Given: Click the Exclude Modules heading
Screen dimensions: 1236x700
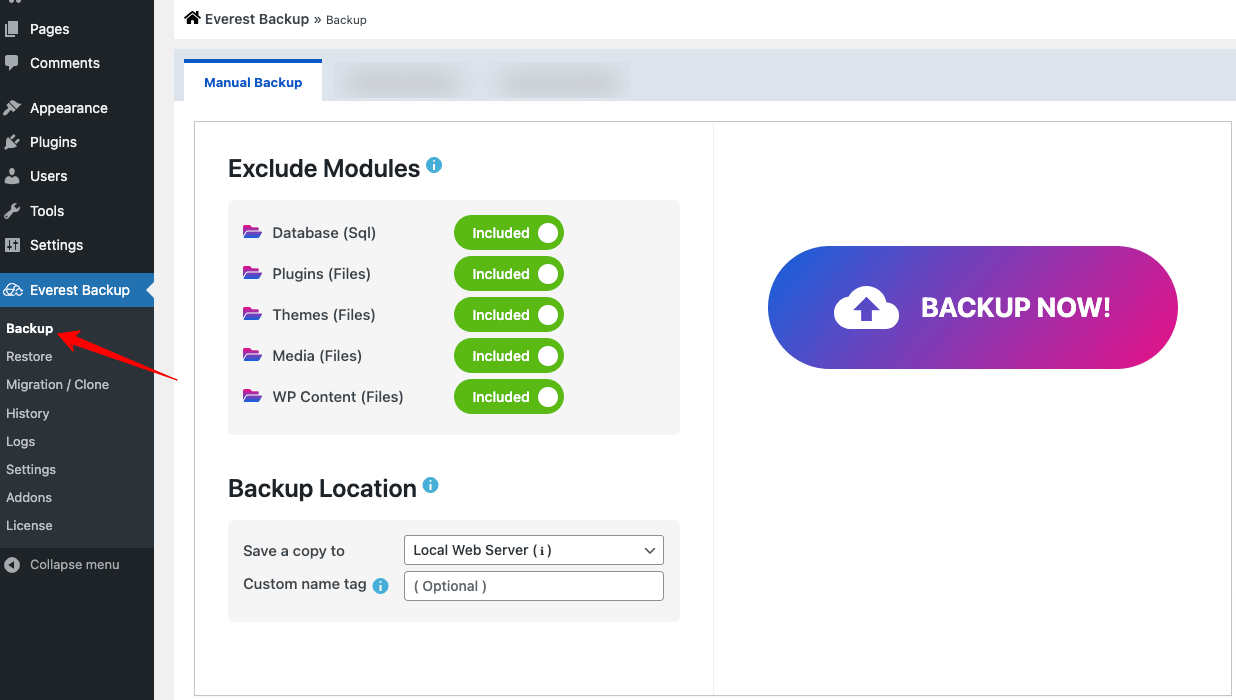Looking at the screenshot, I should coord(324,168).
